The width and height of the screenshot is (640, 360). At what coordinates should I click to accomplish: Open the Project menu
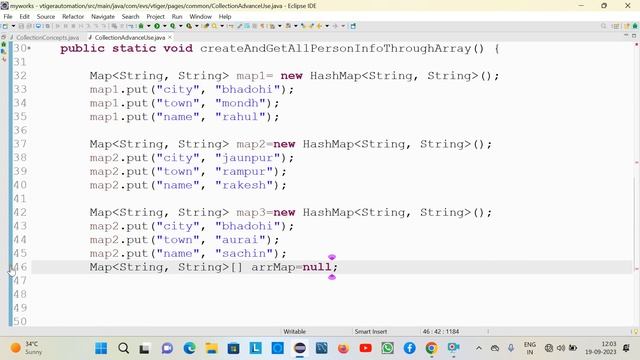coord(156,16)
